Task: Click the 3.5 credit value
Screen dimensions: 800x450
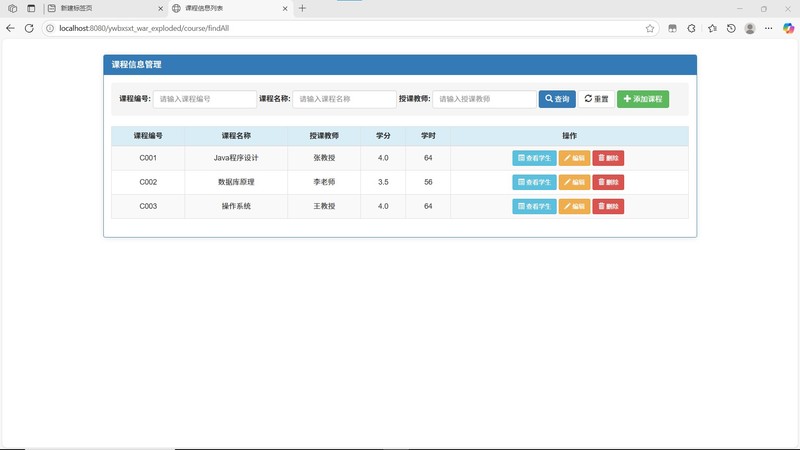Action: point(383,182)
